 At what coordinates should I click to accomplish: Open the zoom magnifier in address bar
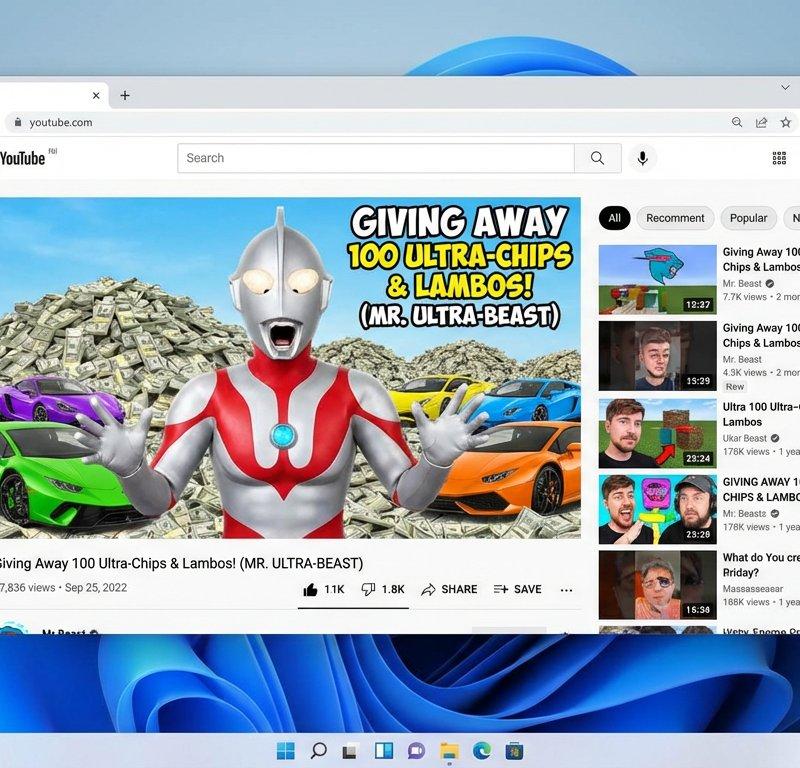coord(737,122)
